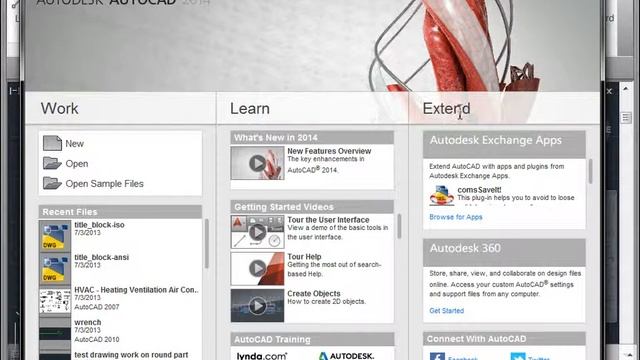Click the Autodesk 360 header
This screenshot has height=360, width=640.
coord(504,253)
